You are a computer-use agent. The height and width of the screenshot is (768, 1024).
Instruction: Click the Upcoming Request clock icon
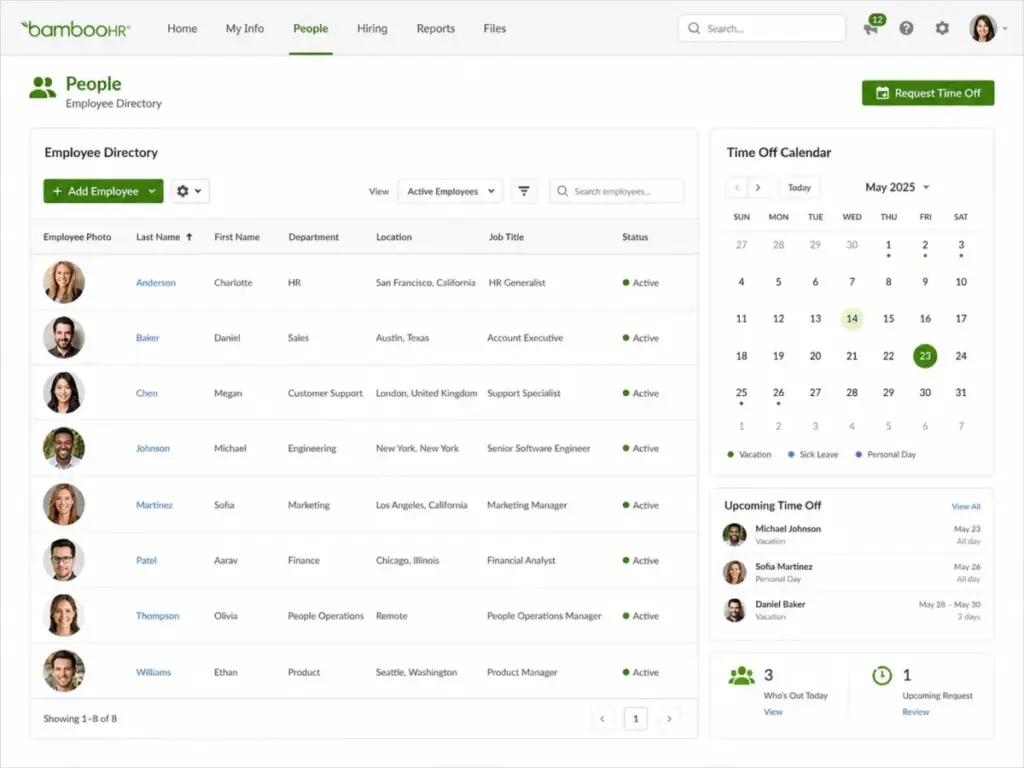point(882,675)
